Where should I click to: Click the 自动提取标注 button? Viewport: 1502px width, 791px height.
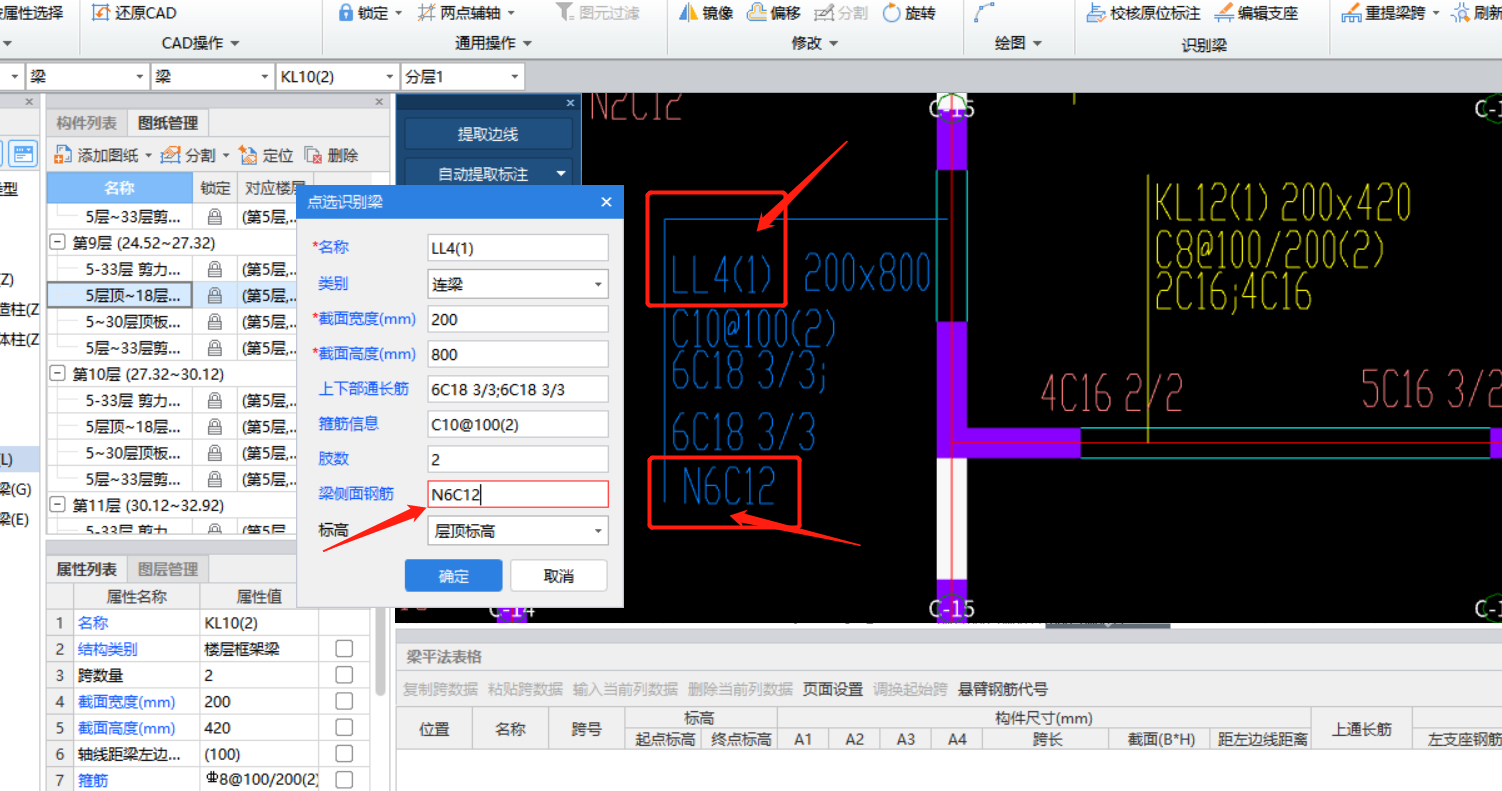481,174
